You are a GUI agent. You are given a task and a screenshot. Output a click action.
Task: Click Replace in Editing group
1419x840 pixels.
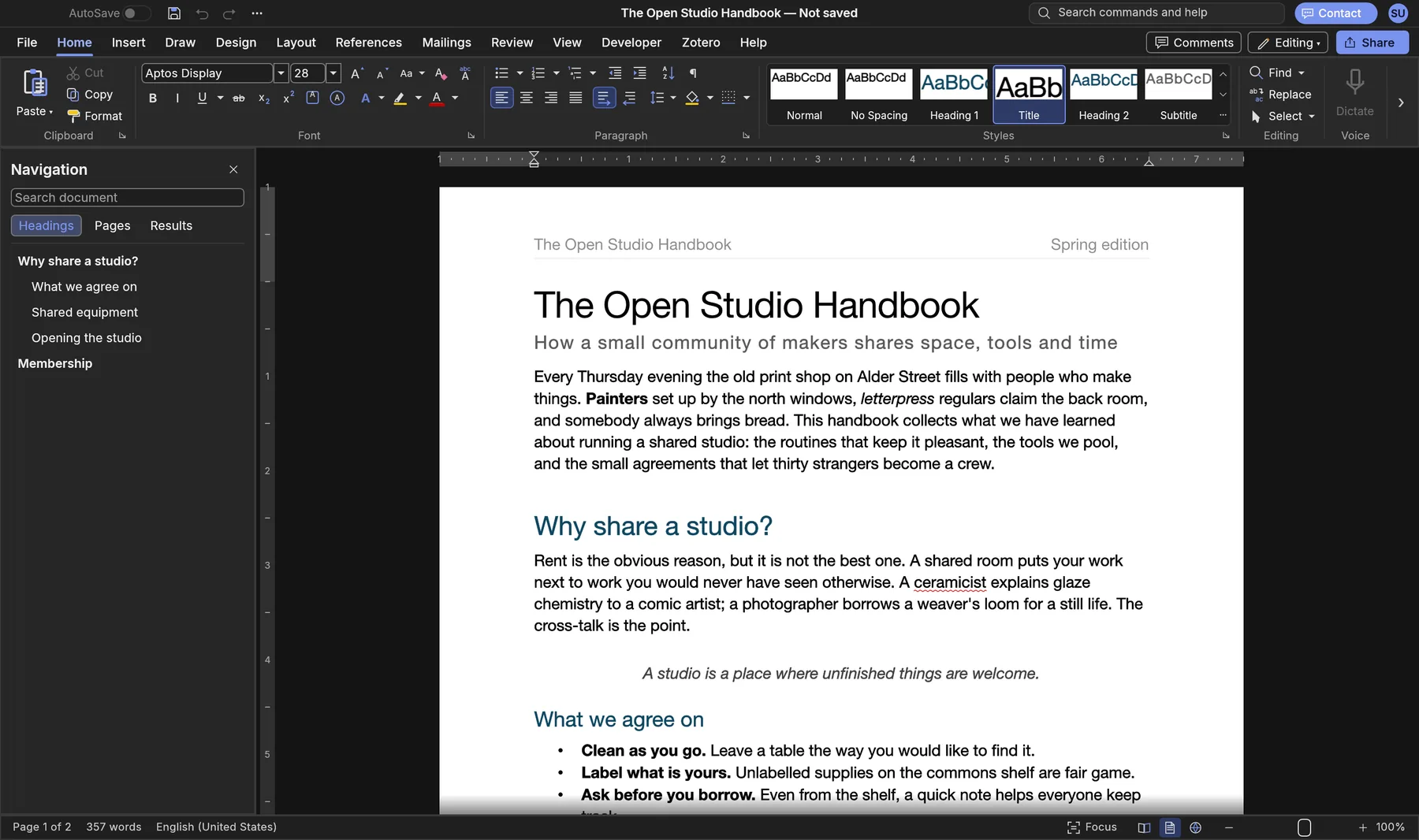tap(1280, 95)
